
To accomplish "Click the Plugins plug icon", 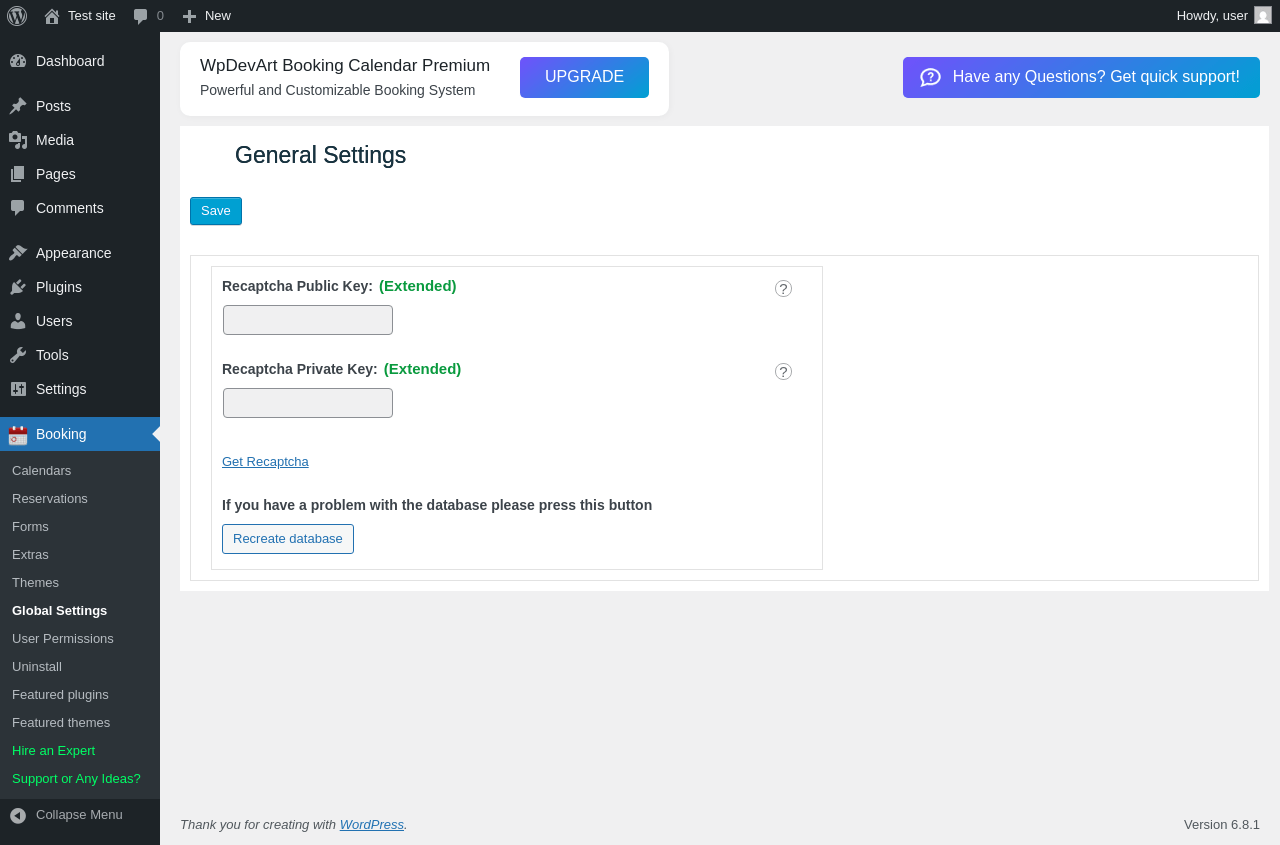I will click(18, 287).
